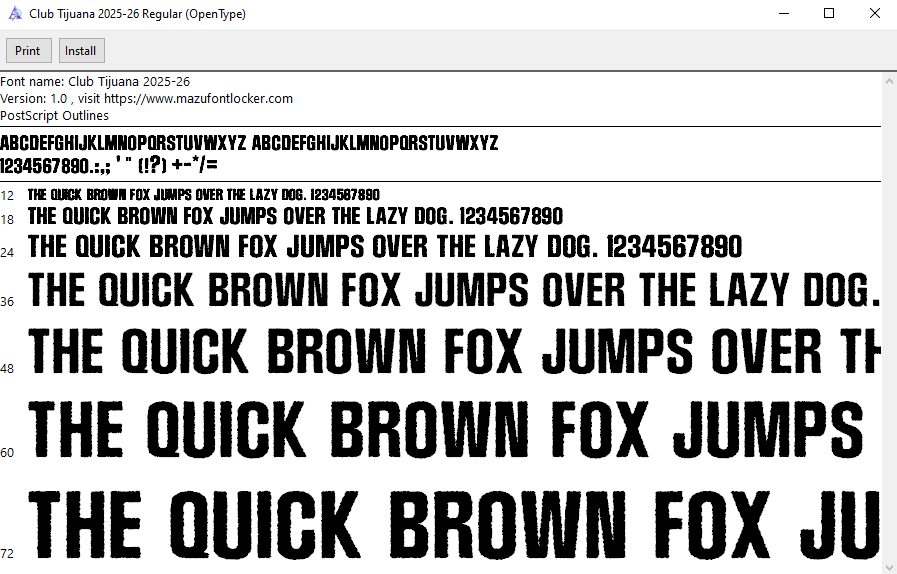Click the 12-point sample sentence

point(204,194)
